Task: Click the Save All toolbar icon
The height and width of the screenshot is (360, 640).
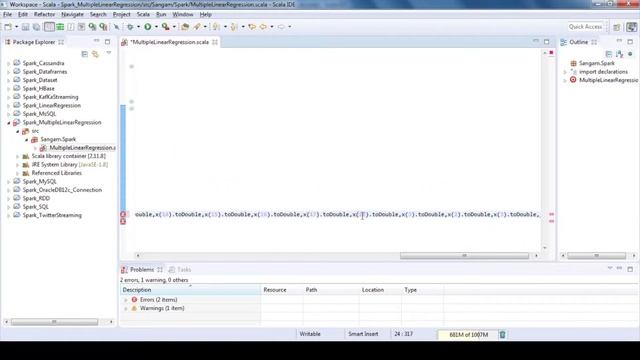Action: coord(36,27)
